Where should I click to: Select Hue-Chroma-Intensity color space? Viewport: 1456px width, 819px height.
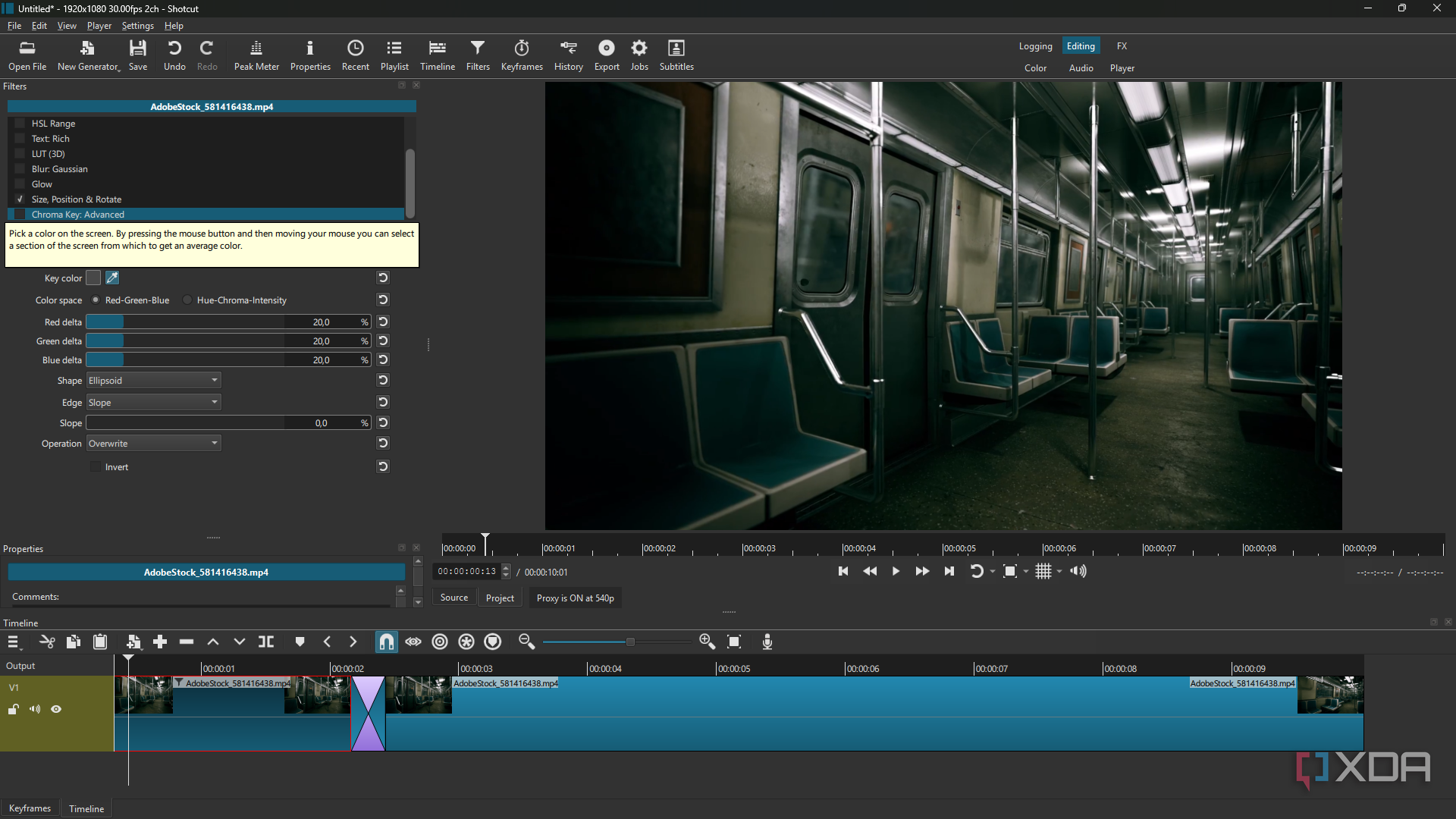[187, 300]
